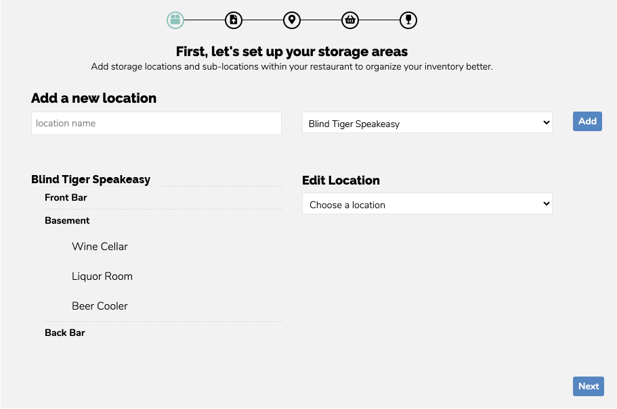Click the storage box step icon
This screenshot has height=409, width=617.
point(175,20)
